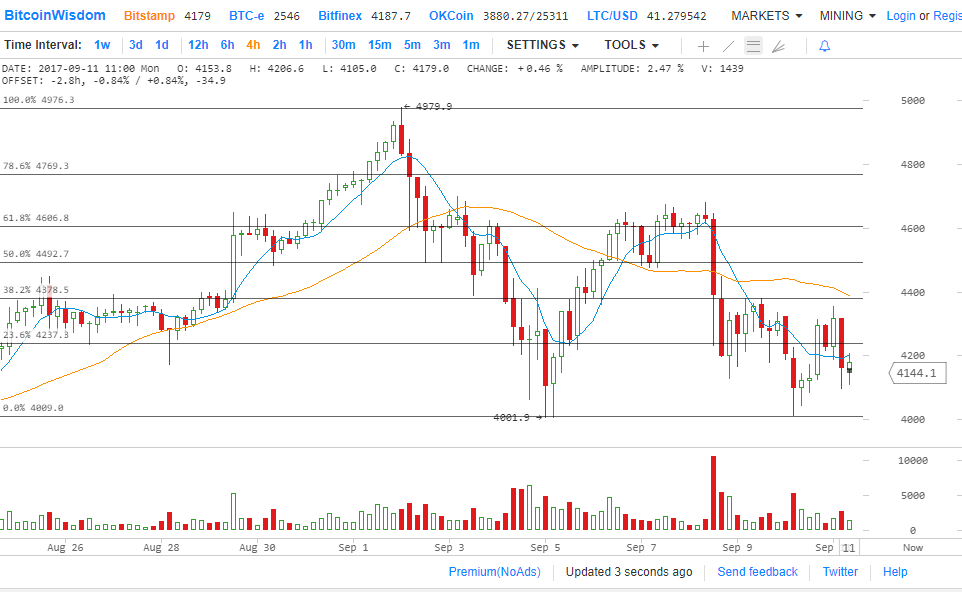Select the Bitstamp market

(x=150, y=16)
